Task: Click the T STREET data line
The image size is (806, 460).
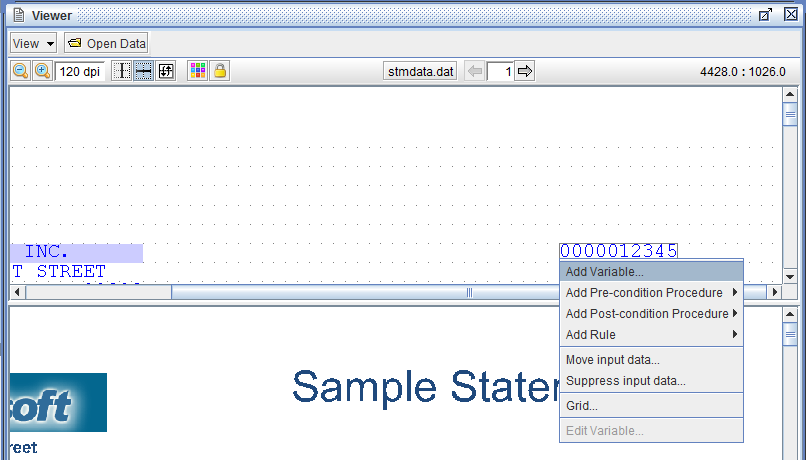Action: [59, 271]
